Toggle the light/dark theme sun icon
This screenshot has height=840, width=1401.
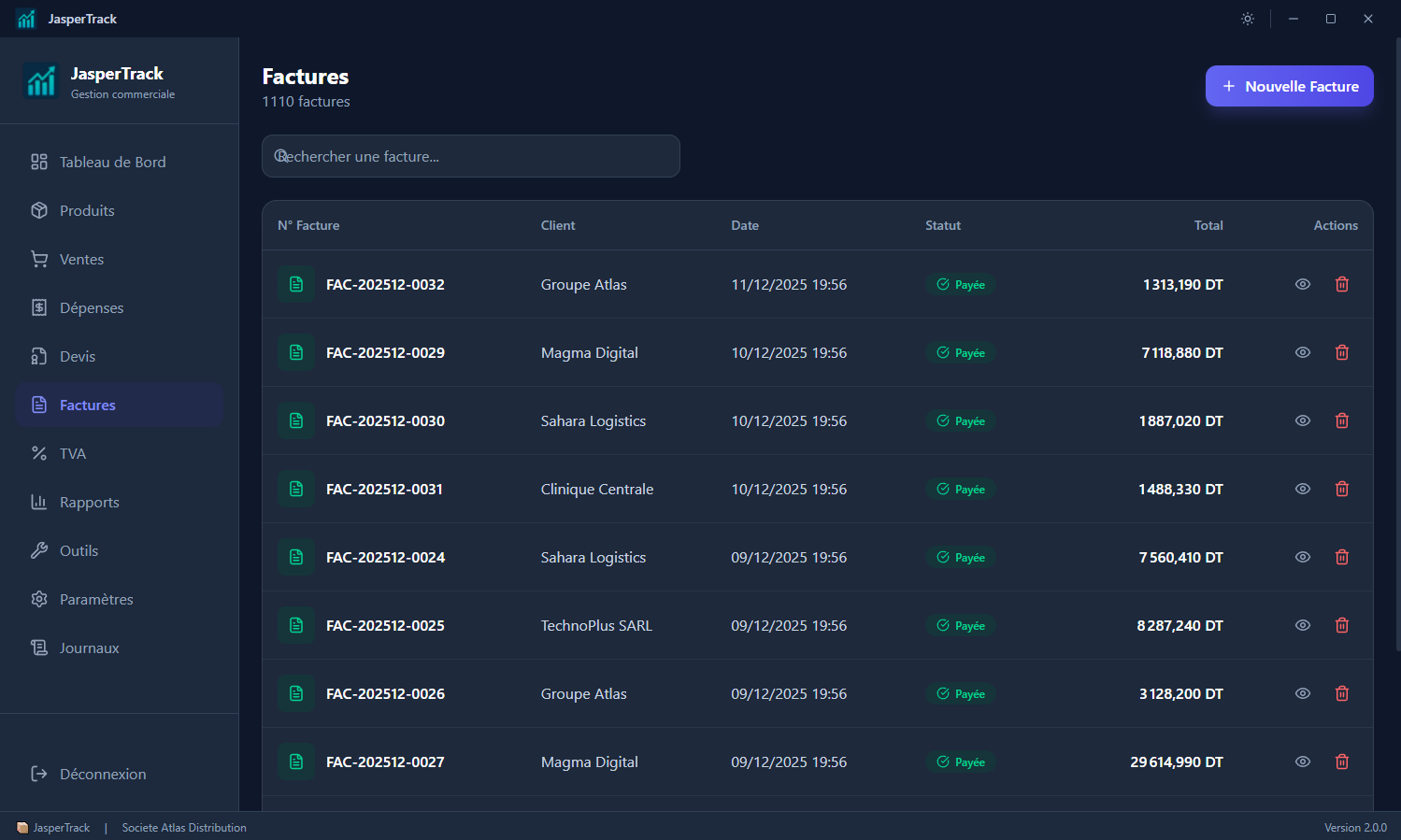(x=1248, y=19)
